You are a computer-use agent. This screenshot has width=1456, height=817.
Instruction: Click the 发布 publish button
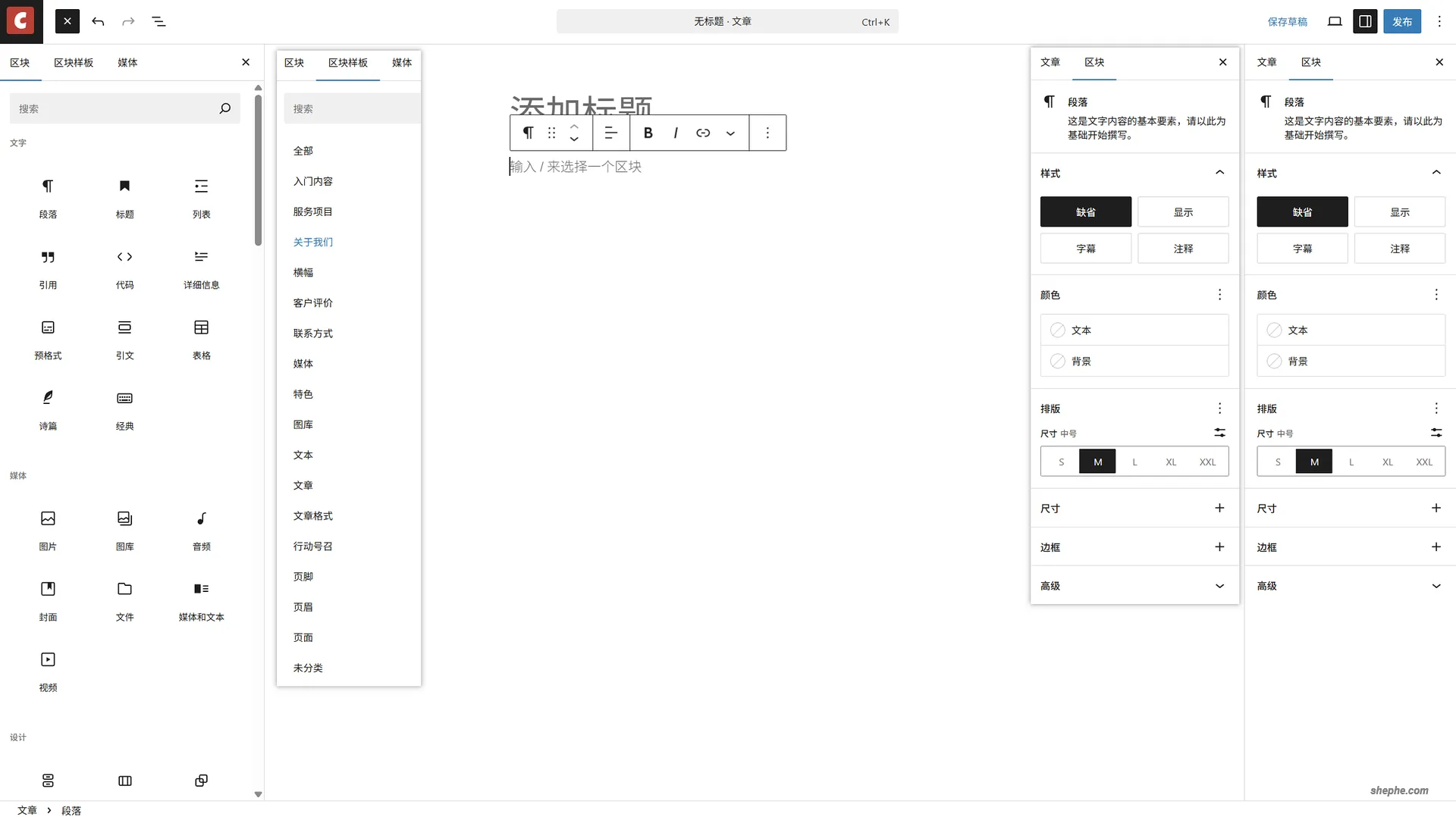point(1401,21)
